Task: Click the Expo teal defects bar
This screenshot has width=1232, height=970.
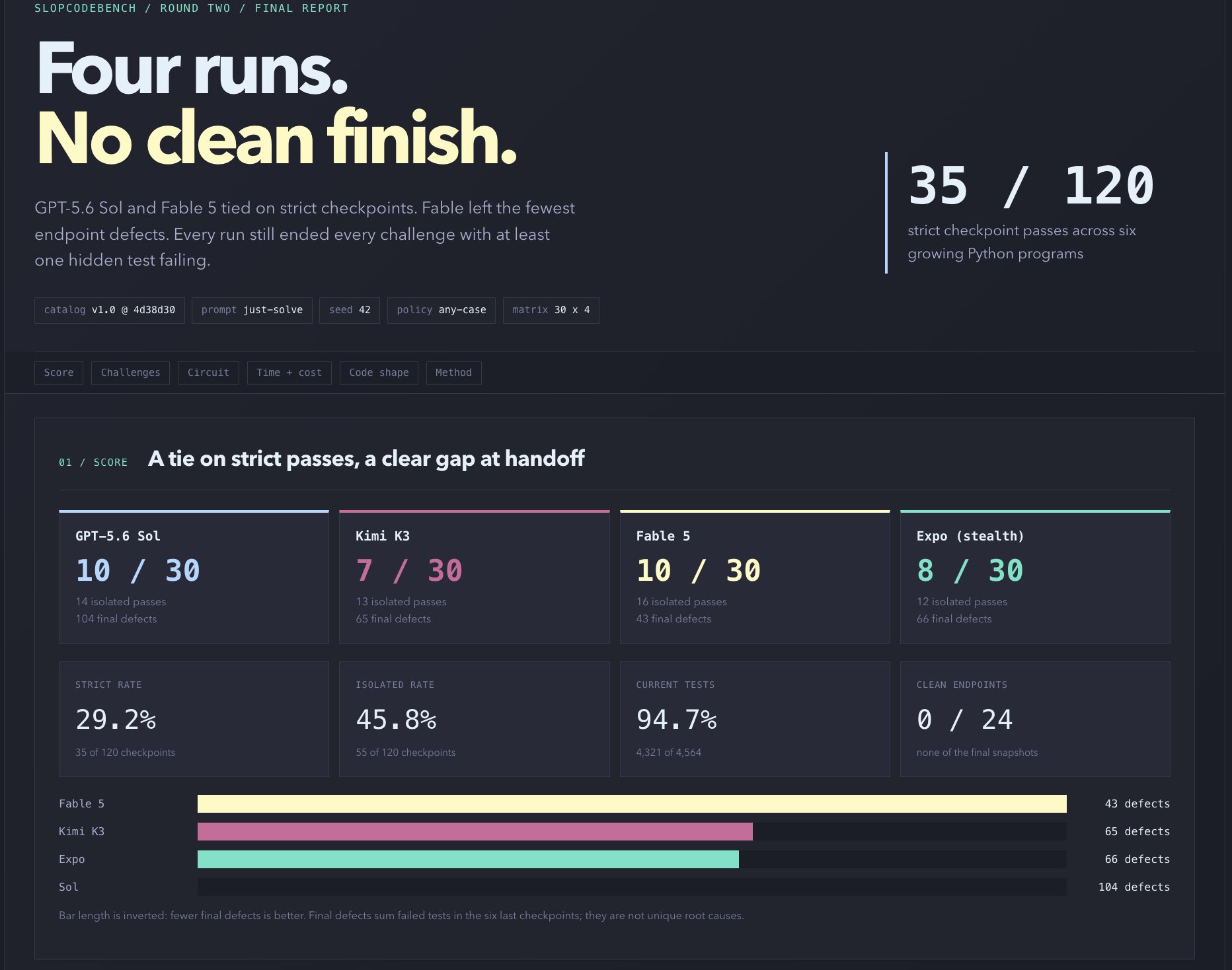Action: [468, 859]
